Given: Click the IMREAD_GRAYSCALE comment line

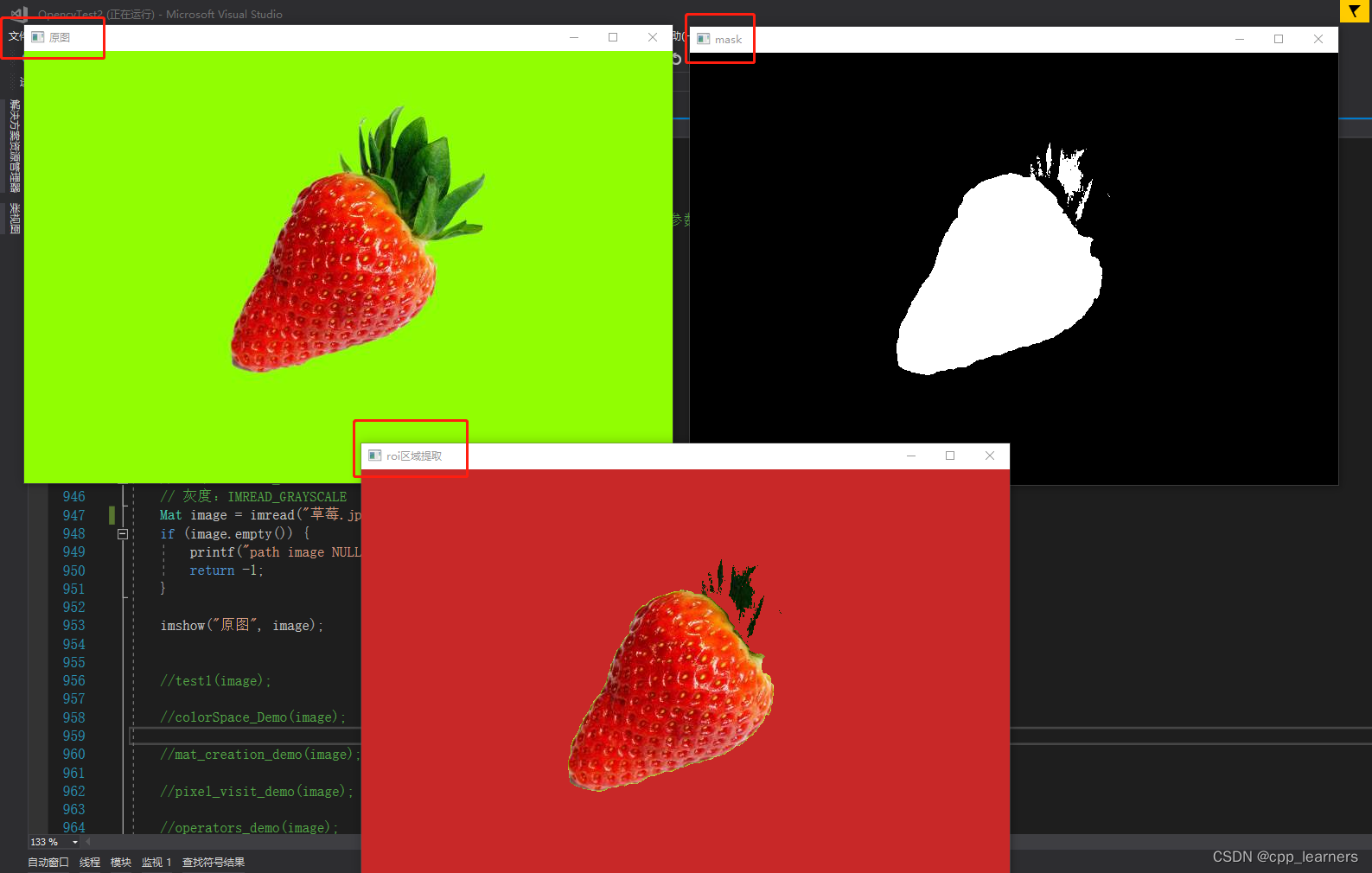Looking at the screenshot, I should click(253, 497).
